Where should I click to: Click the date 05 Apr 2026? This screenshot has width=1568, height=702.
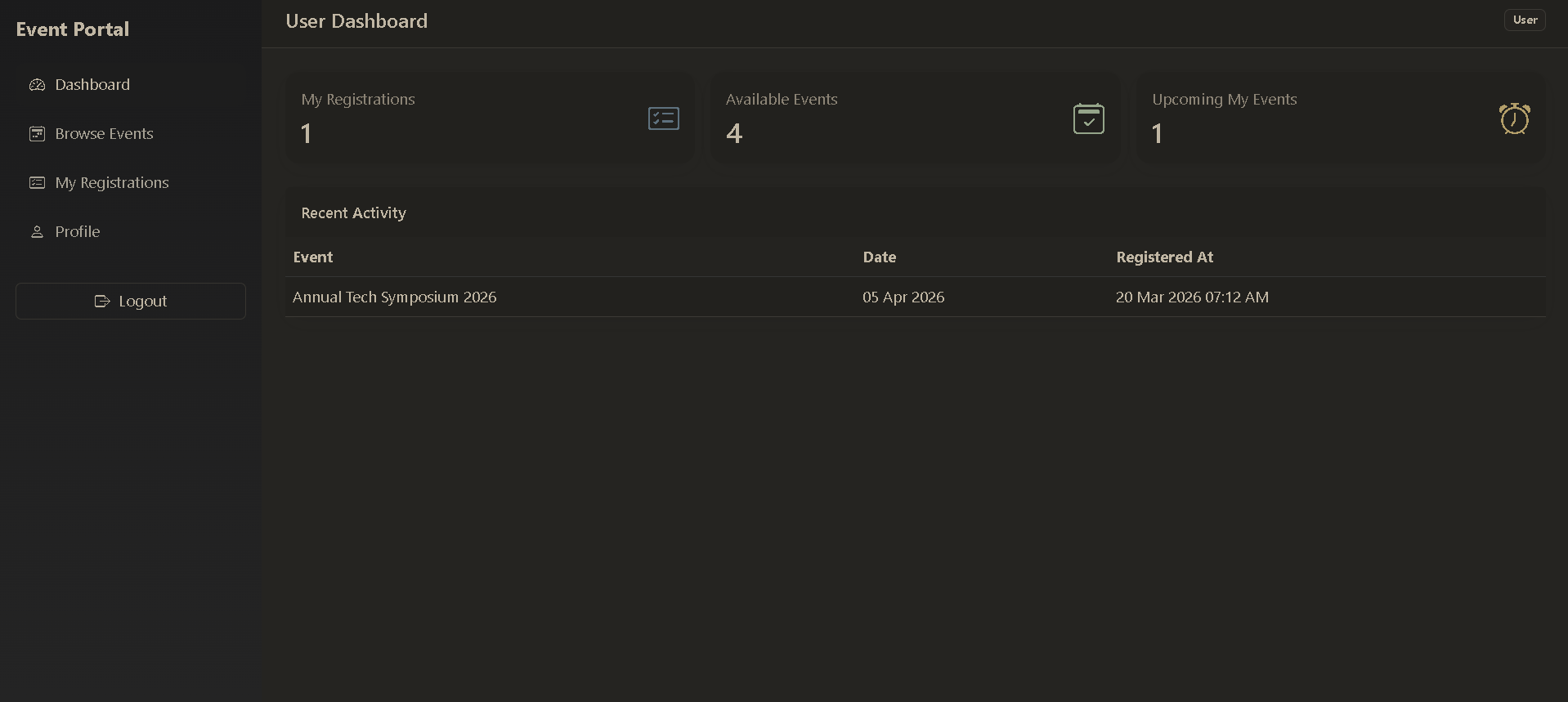point(903,297)
